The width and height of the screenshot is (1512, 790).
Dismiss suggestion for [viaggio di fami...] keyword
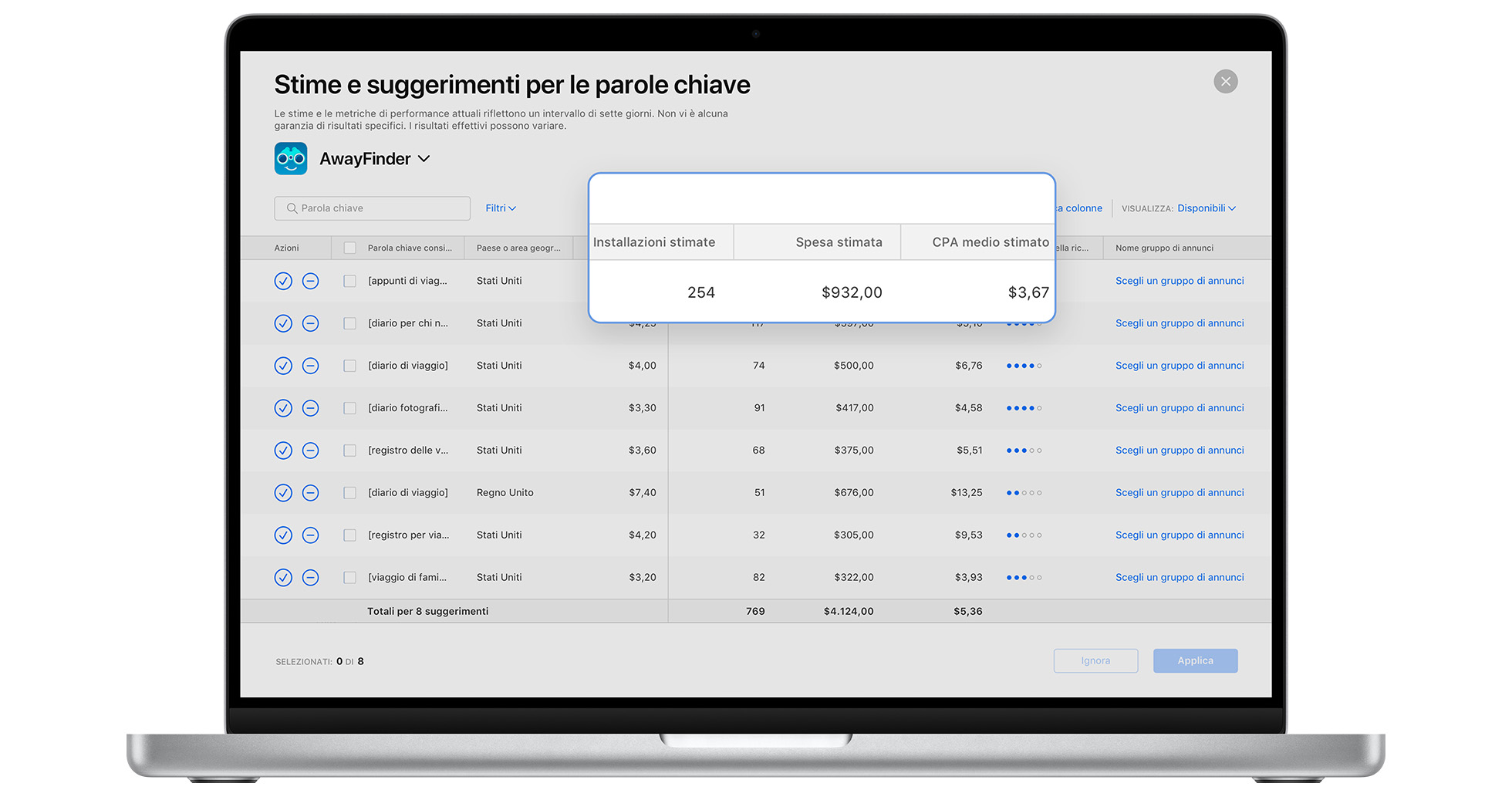coord(310,578)
